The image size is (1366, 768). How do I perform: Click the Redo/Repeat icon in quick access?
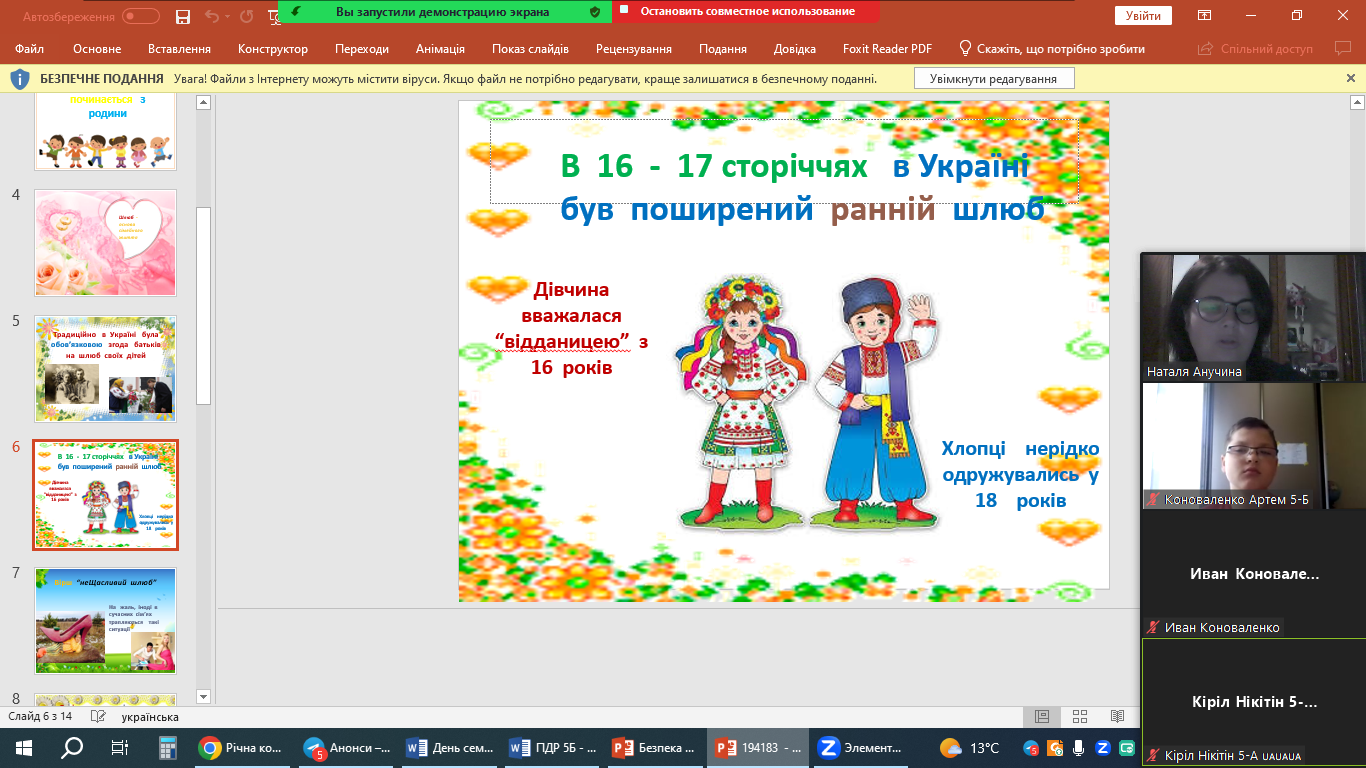pos(248,16)
